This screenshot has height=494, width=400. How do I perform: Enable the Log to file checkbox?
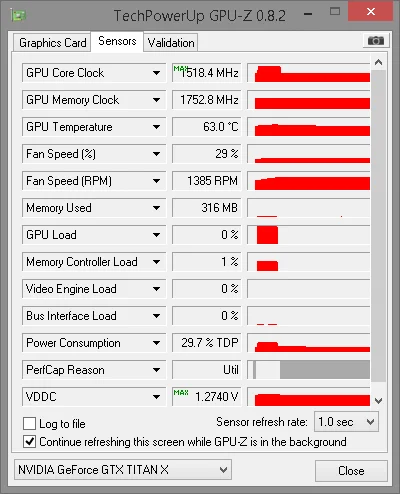pyautogui.click(x=29, y=424)
